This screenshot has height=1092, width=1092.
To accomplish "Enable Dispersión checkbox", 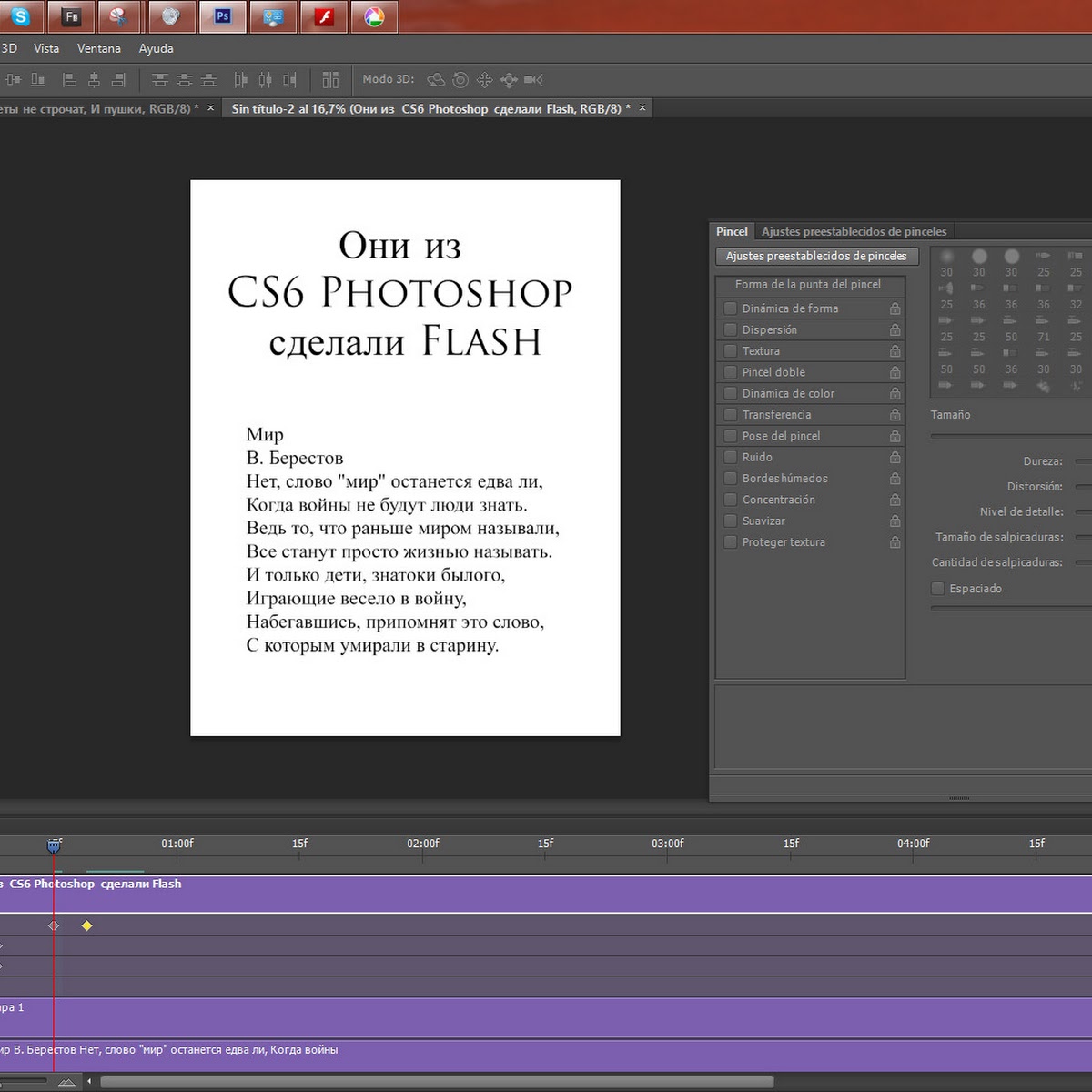I will (x=730, y=329).
